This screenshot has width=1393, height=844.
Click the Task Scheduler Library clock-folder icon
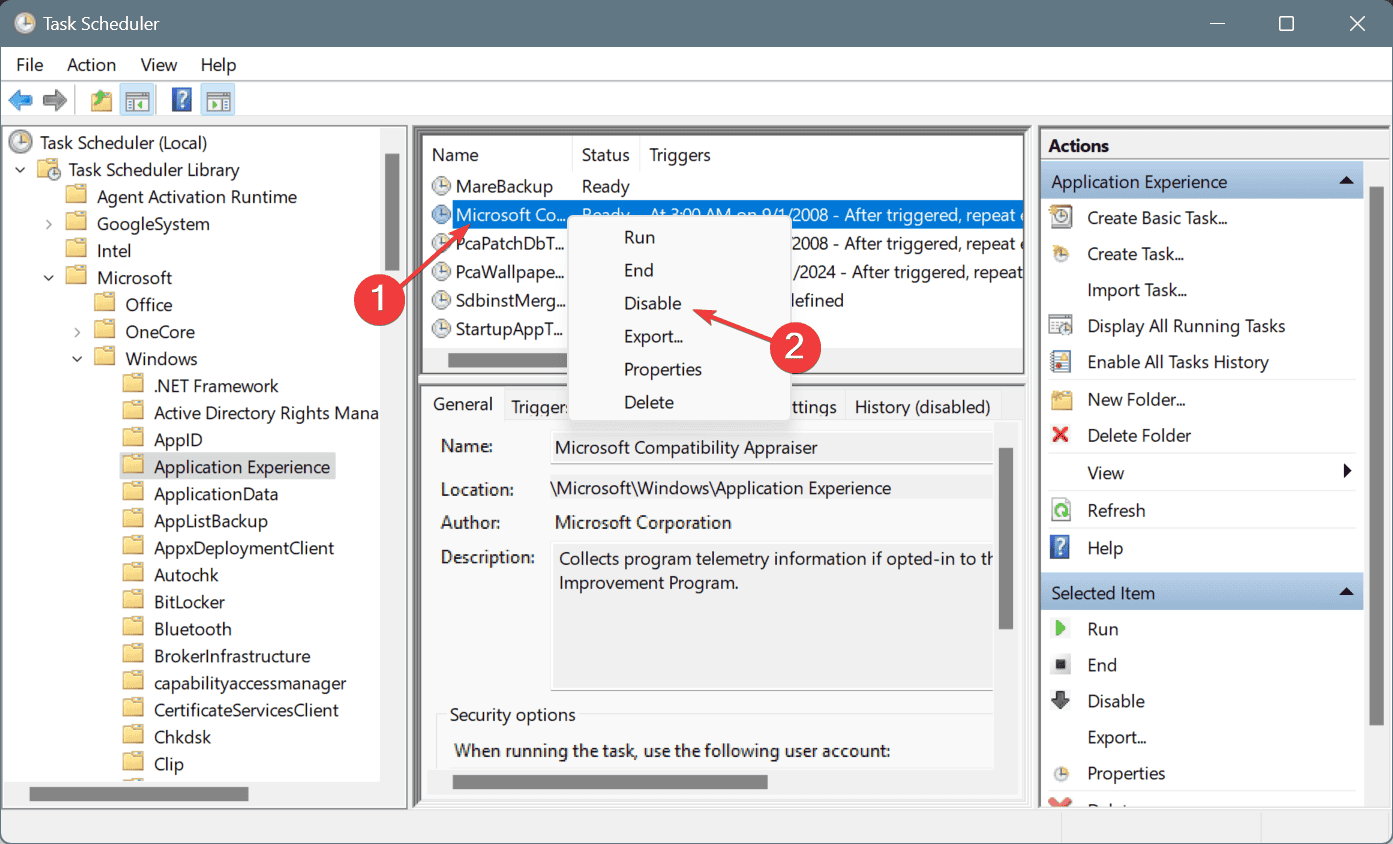point(49,169)
